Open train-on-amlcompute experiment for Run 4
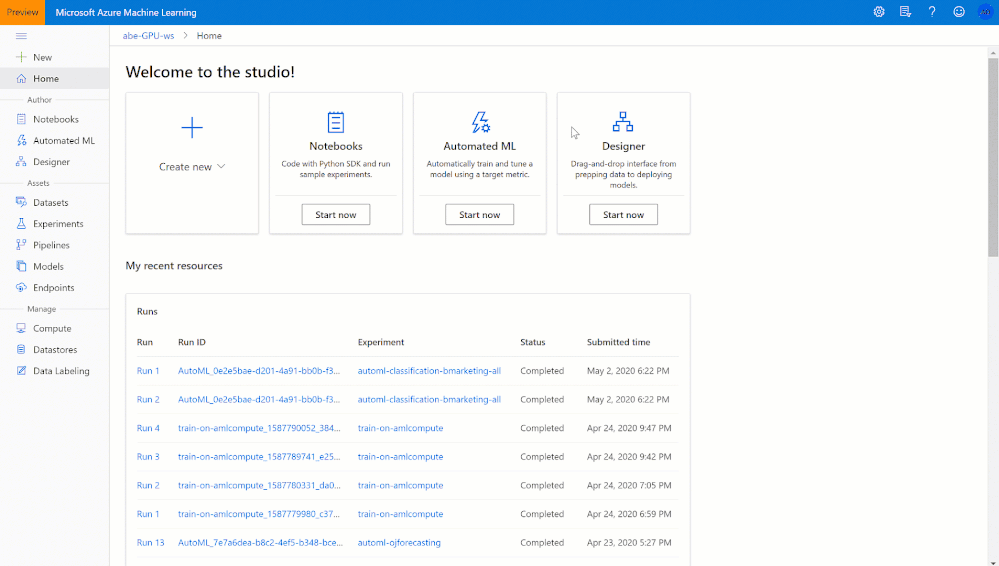 click(400, 428)
